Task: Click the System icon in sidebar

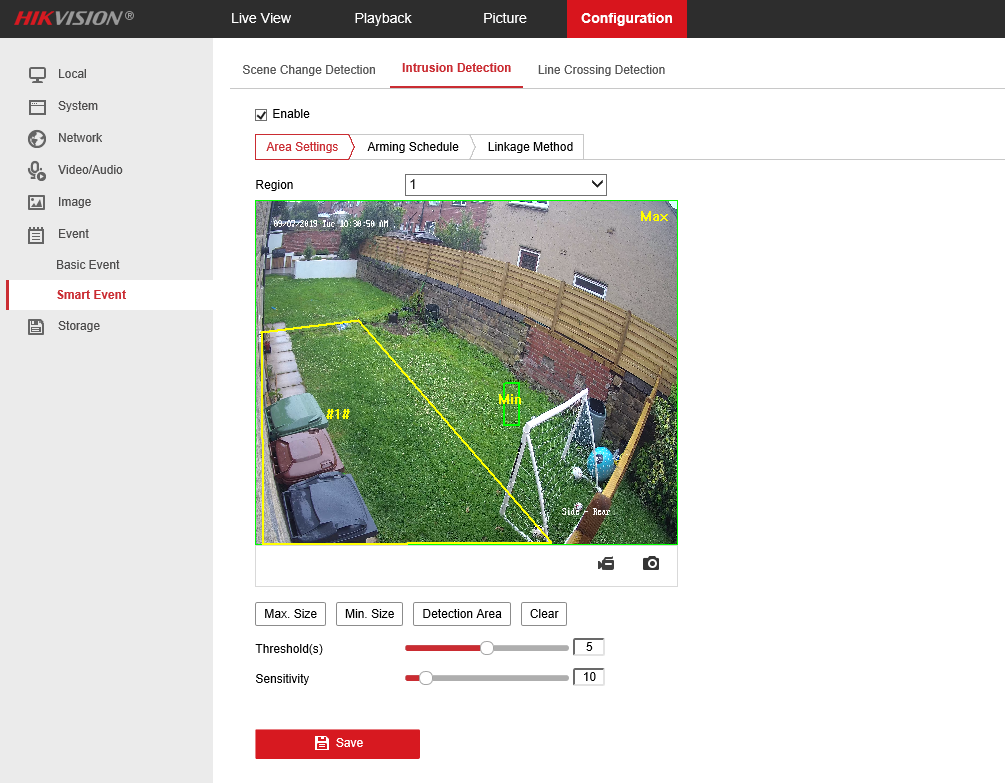Action: (37, 106)
